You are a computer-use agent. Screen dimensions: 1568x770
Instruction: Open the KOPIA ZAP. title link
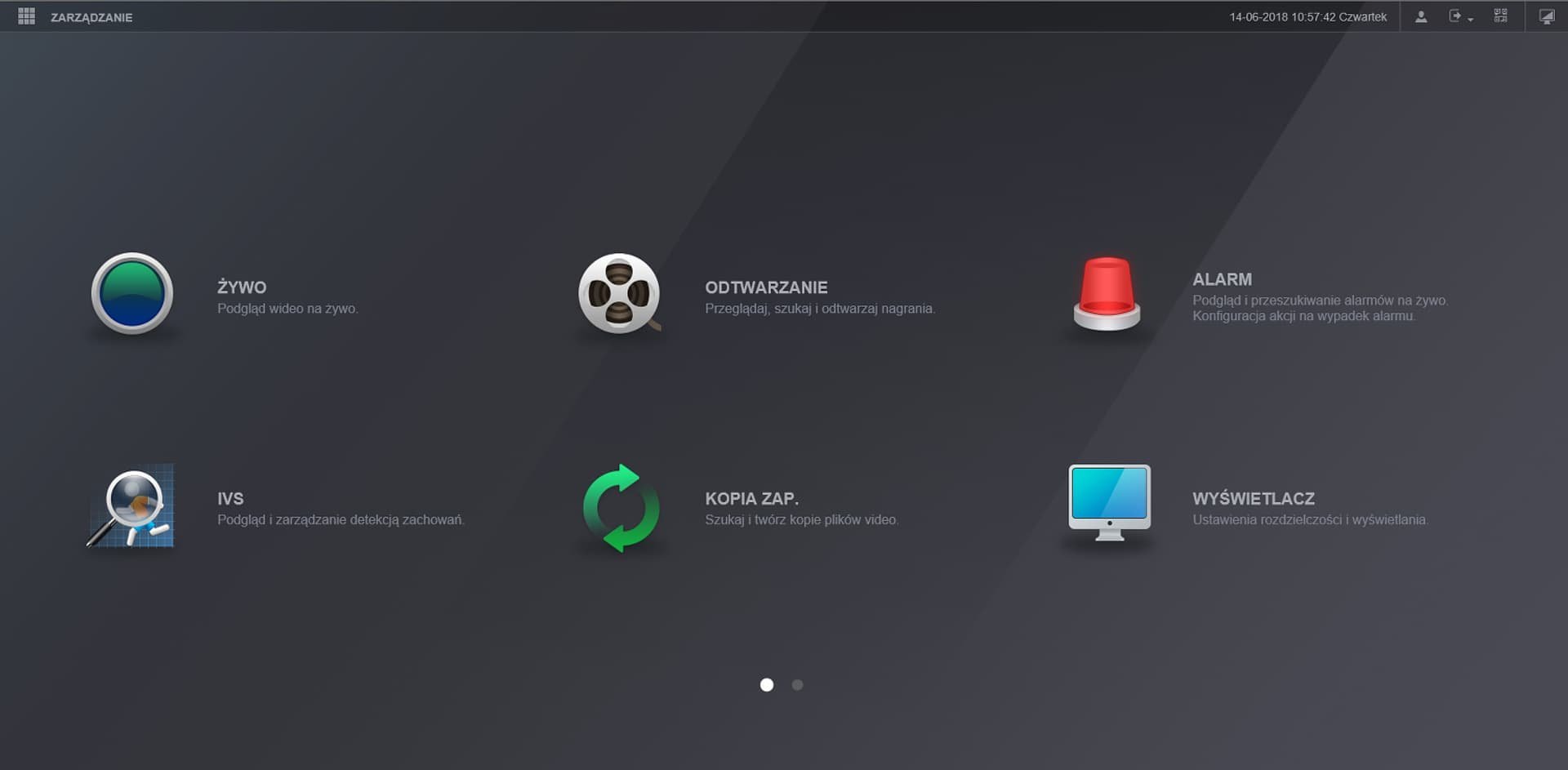pos(751,499)
